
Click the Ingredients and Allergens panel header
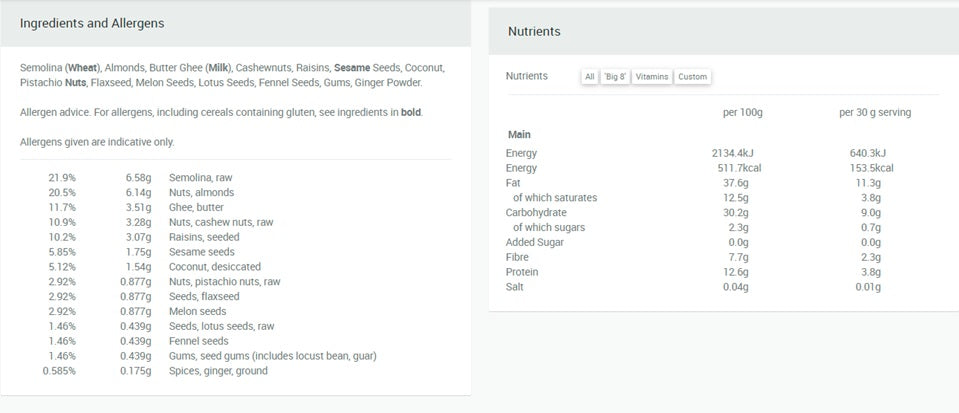pyautogui.click(x=92, y=23)
